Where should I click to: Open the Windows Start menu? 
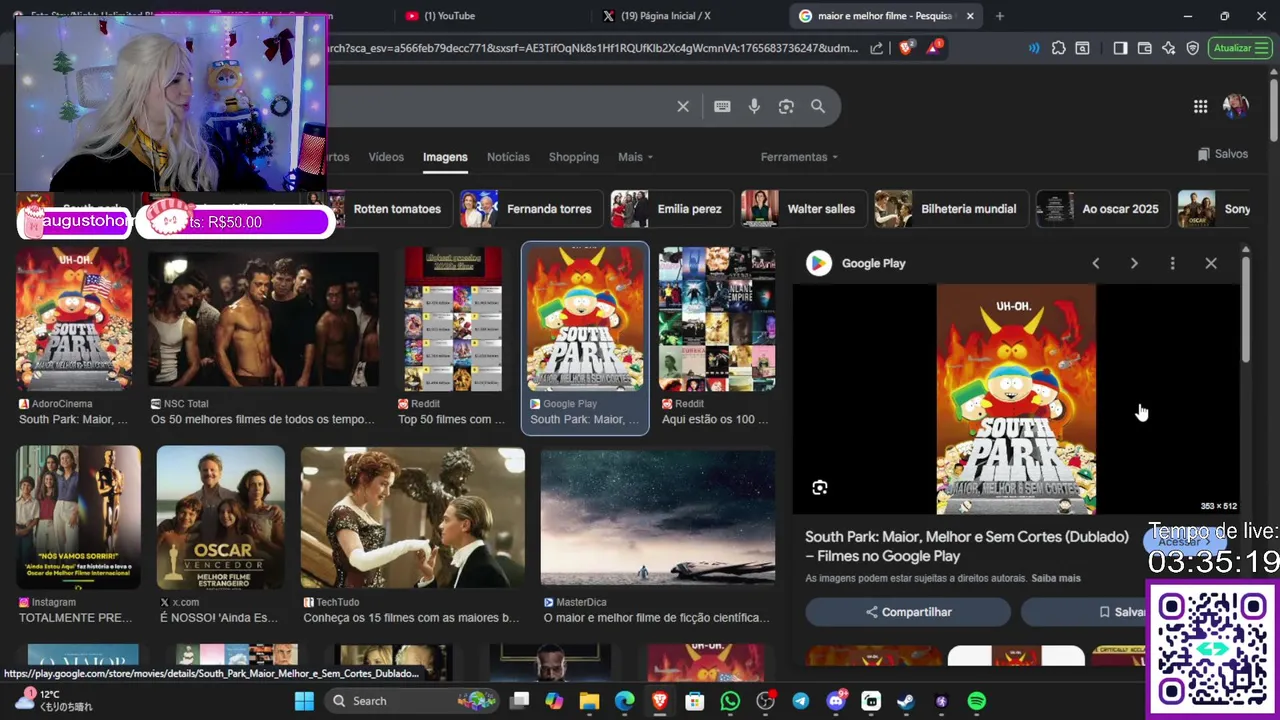(x=305, y=701)
